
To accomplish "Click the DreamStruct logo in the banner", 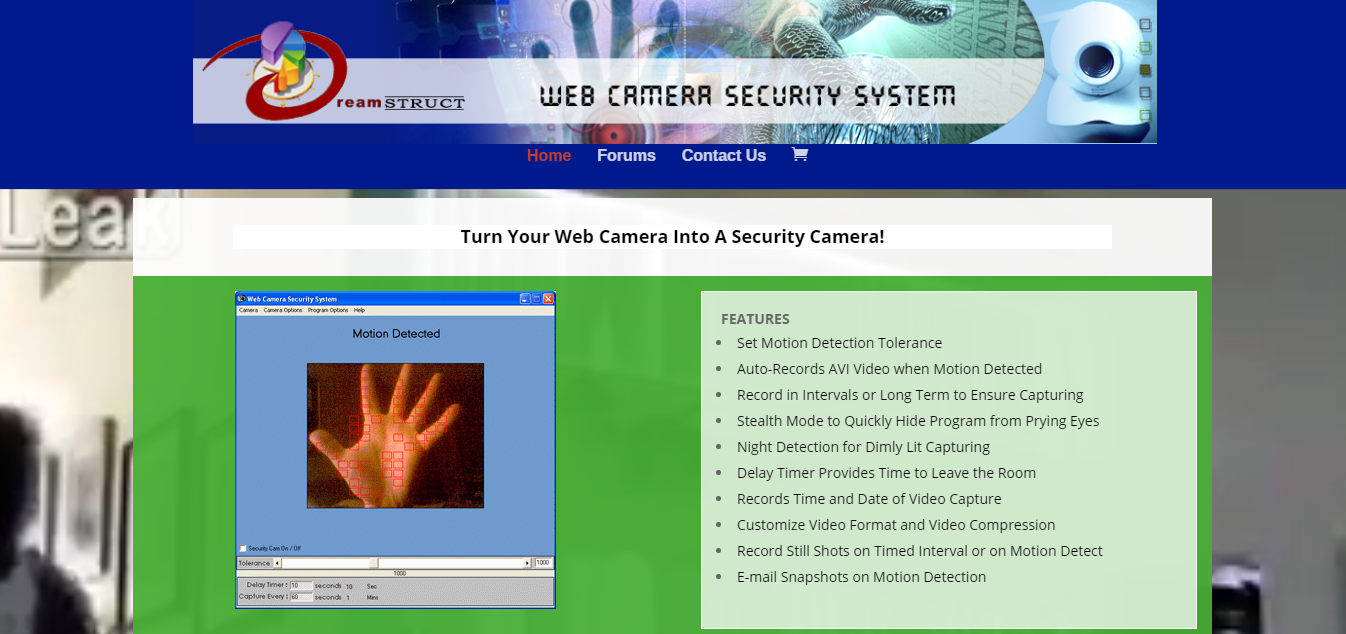I will [300, 72].
